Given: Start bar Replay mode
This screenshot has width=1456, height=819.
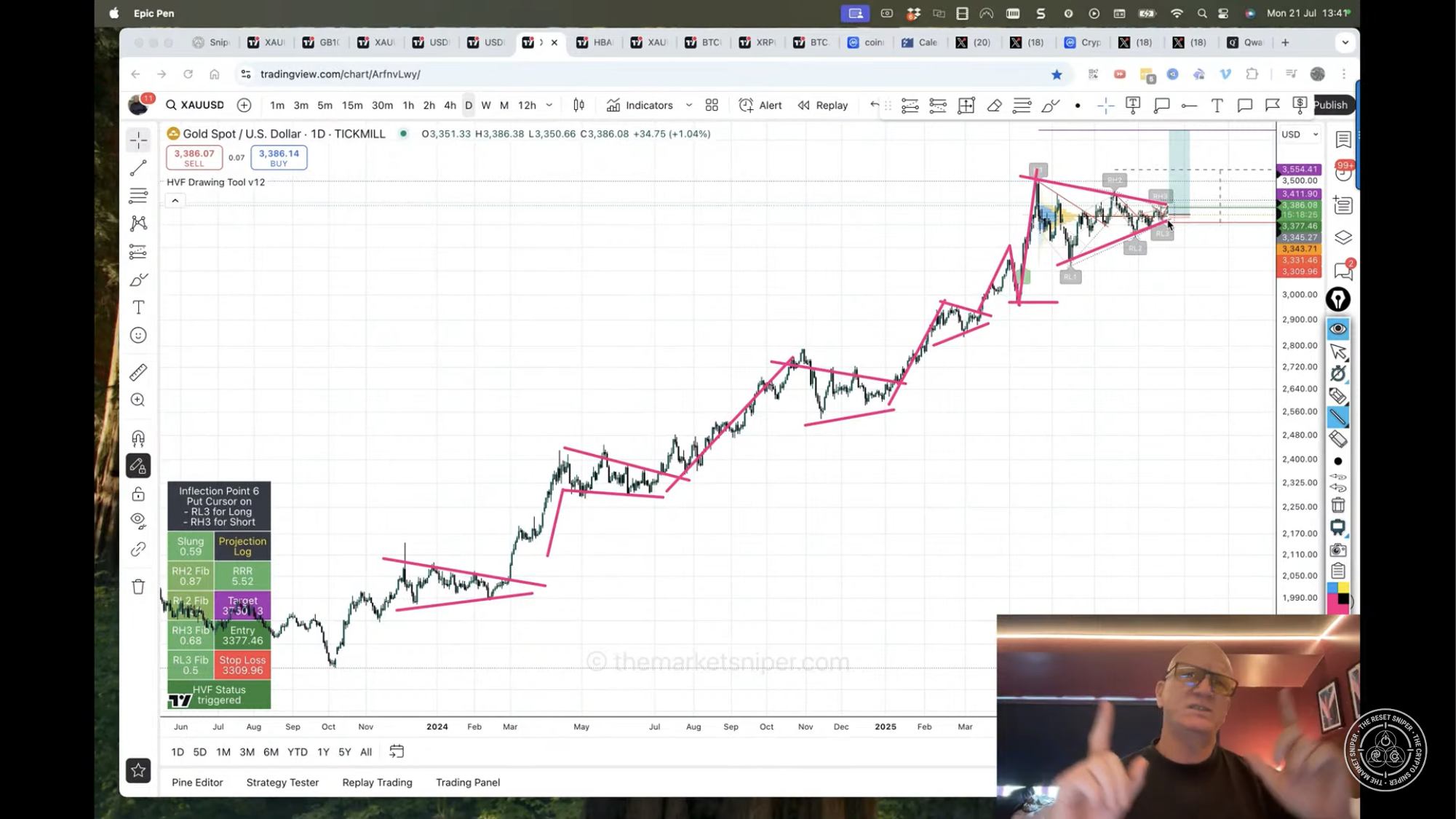Looking at the screenshot, I should click(823, 105).
